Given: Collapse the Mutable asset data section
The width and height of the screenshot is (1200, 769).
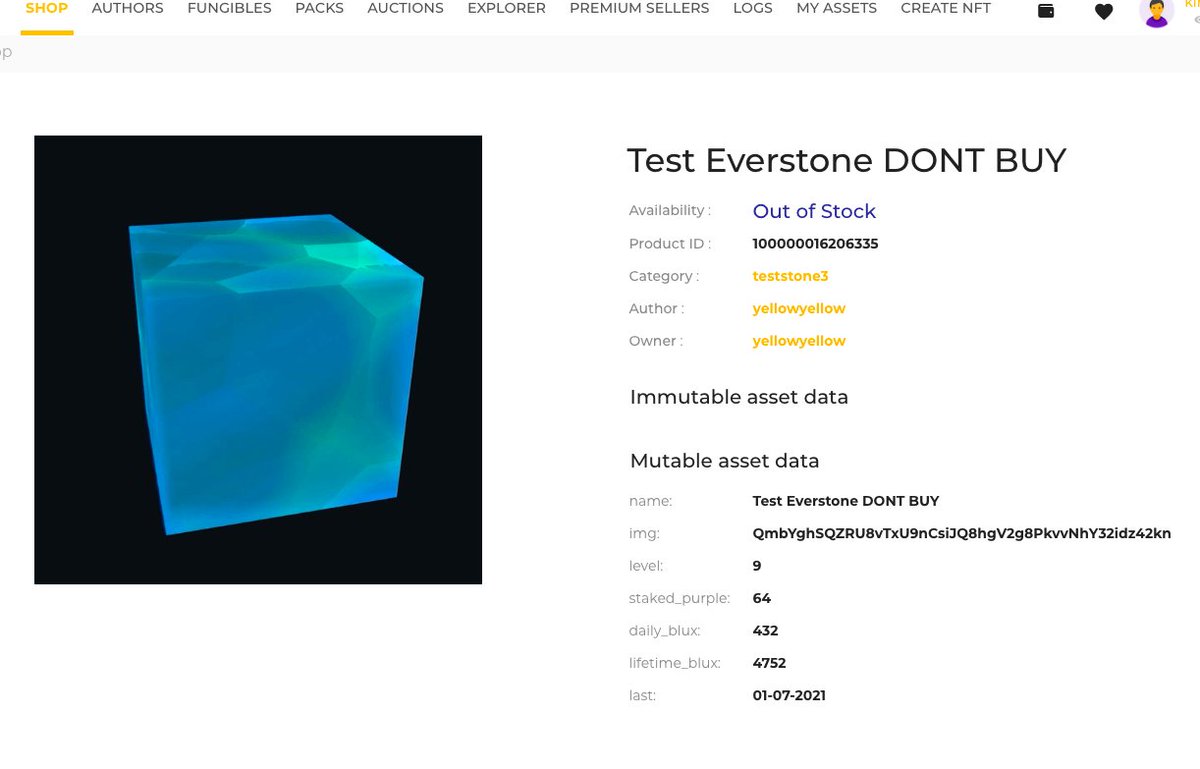Looking at the screenshot, I should 724,461.
